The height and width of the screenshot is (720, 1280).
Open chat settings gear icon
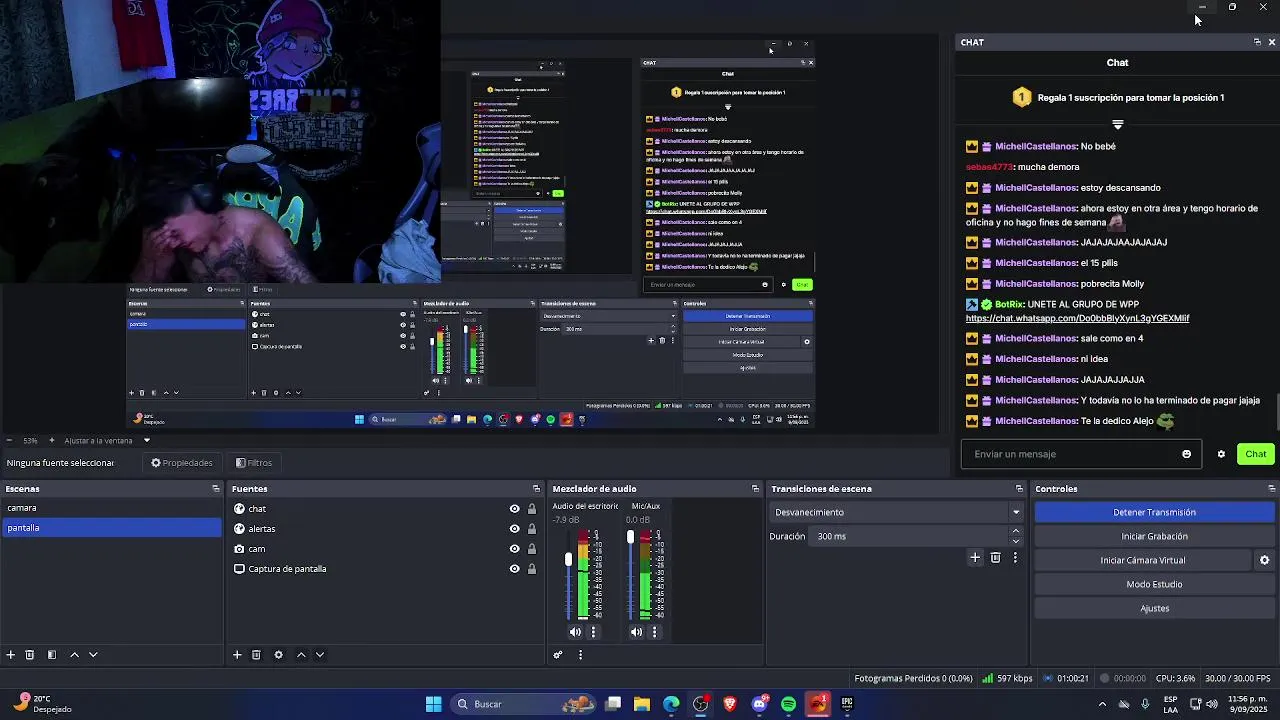[1221, 454]
